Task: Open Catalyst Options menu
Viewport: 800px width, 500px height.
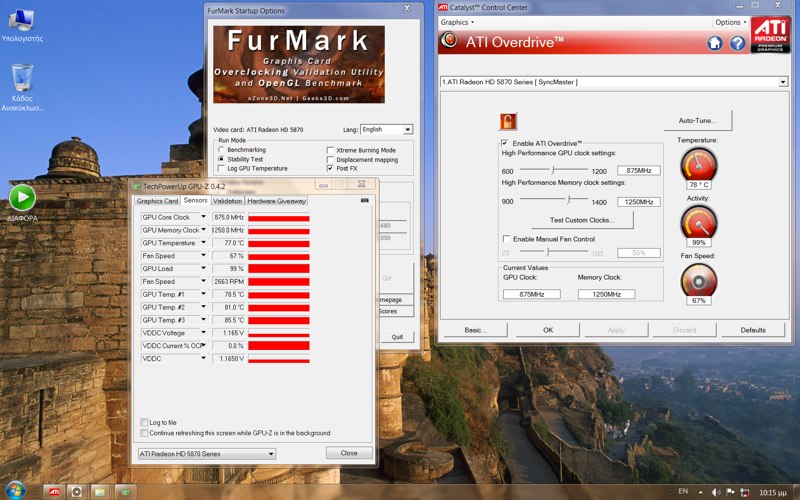Action: (x=731, y=22)
